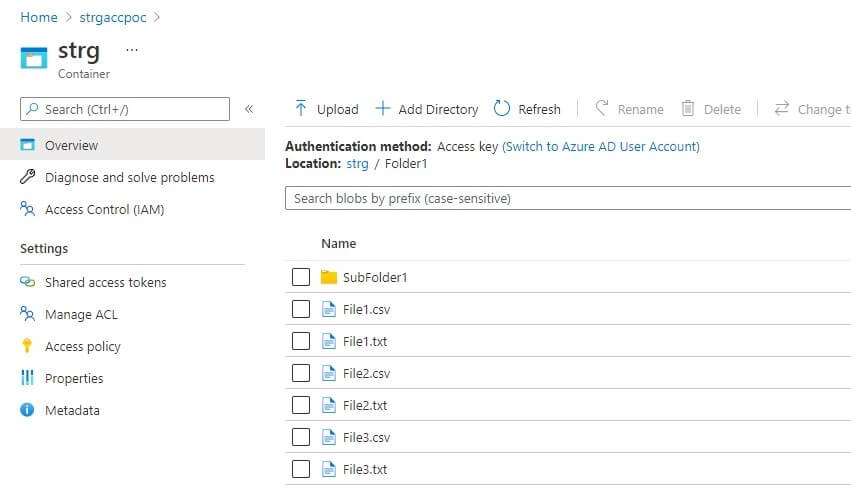Click the Add Directory plus icon

(x=382, y=109)
